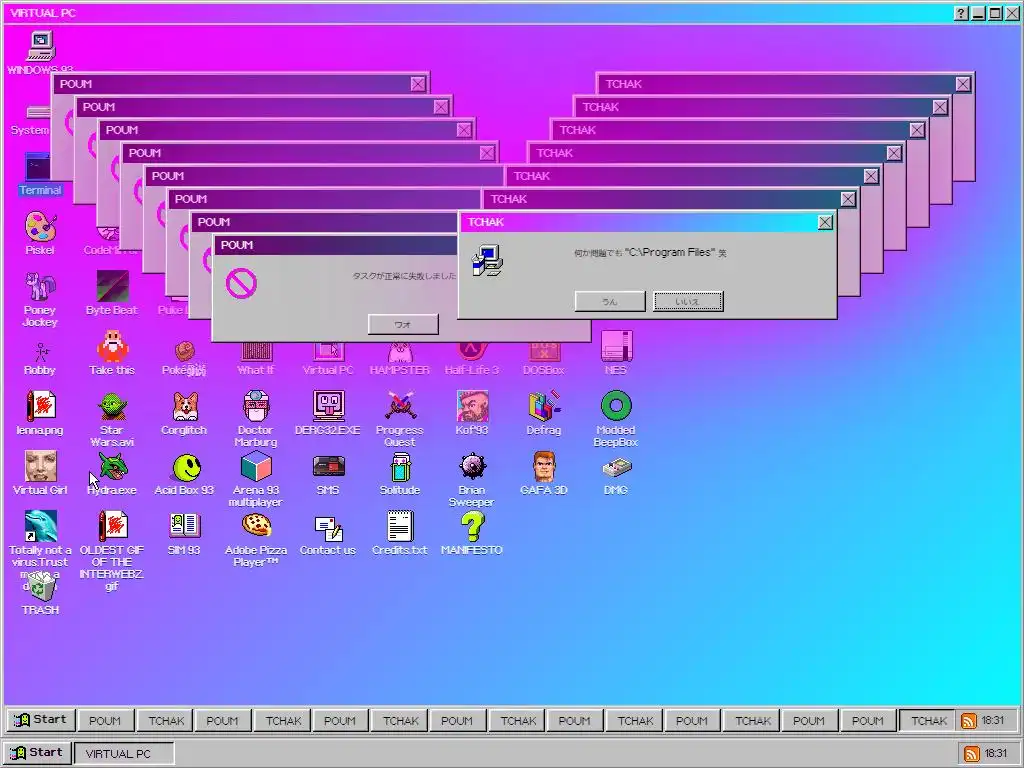Open the Virtual Girl icon
This screenshot has width=1024, height=768.
40,466
